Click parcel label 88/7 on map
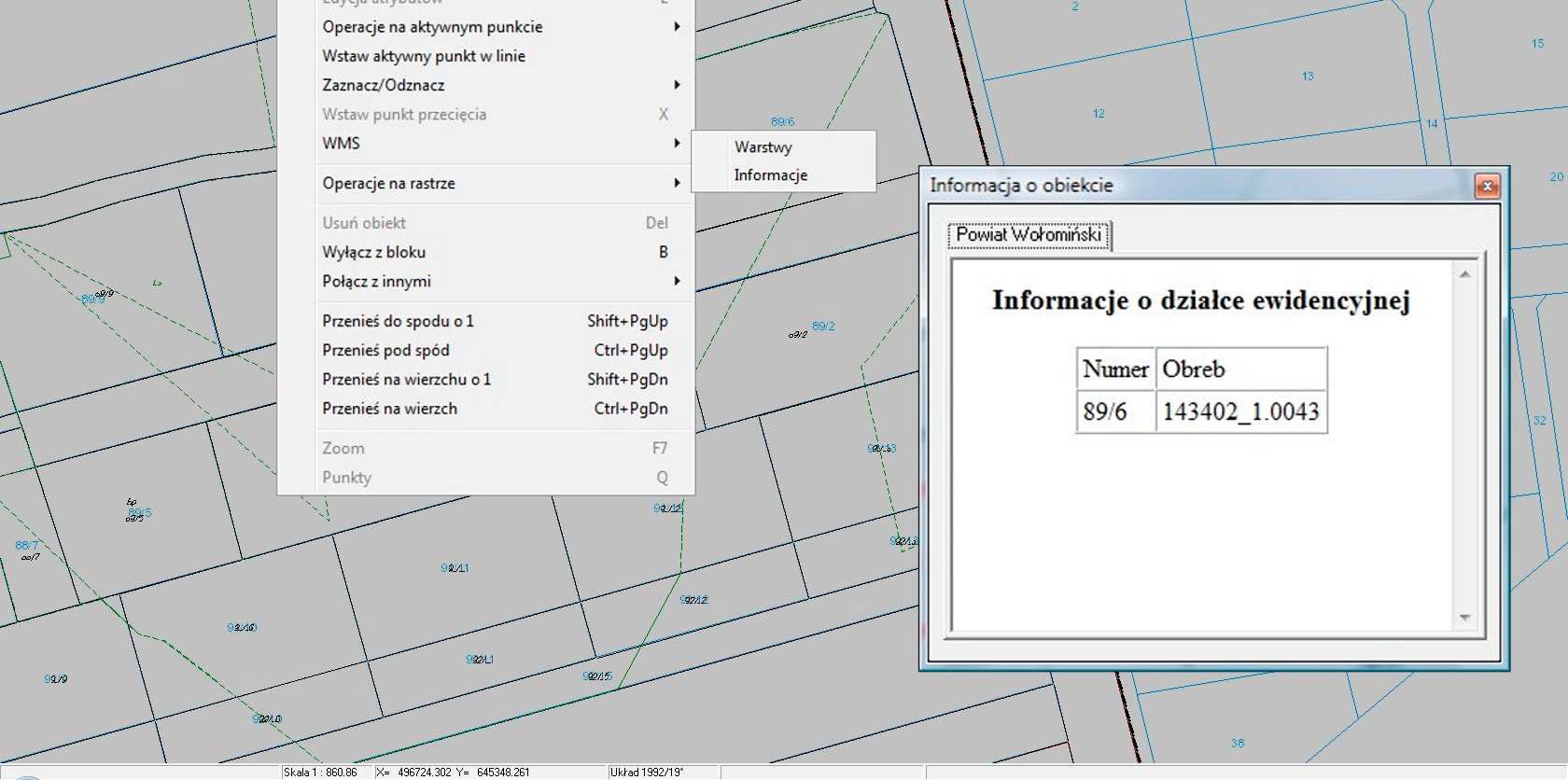This screenshot has width=1568, height=780. (27, 546)
